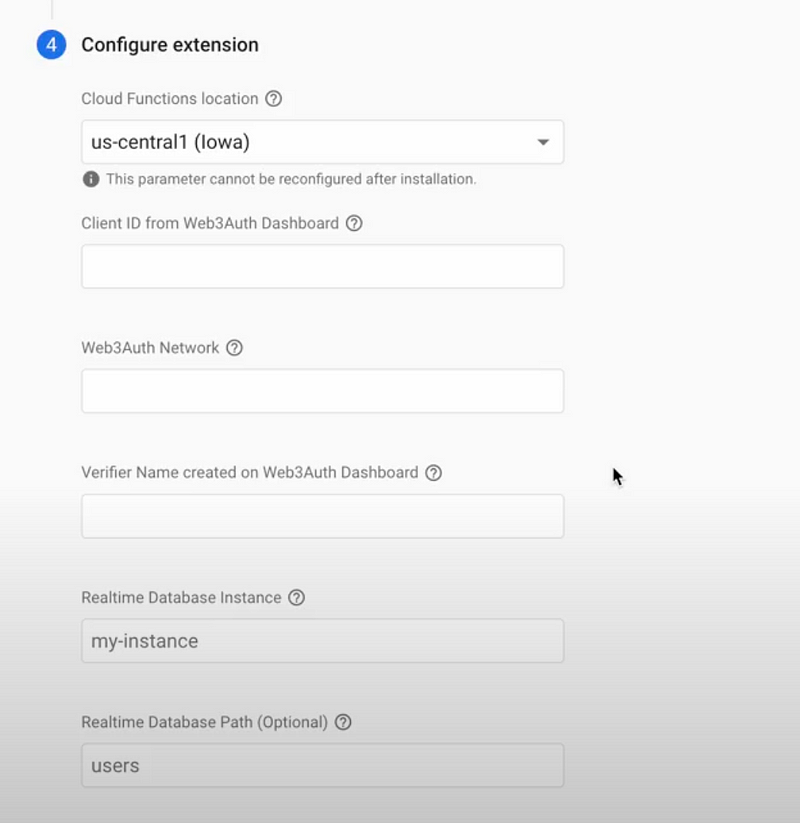Open help tooltip for Client ID from Web3Auth Dashboard

(x=354, y=223)
